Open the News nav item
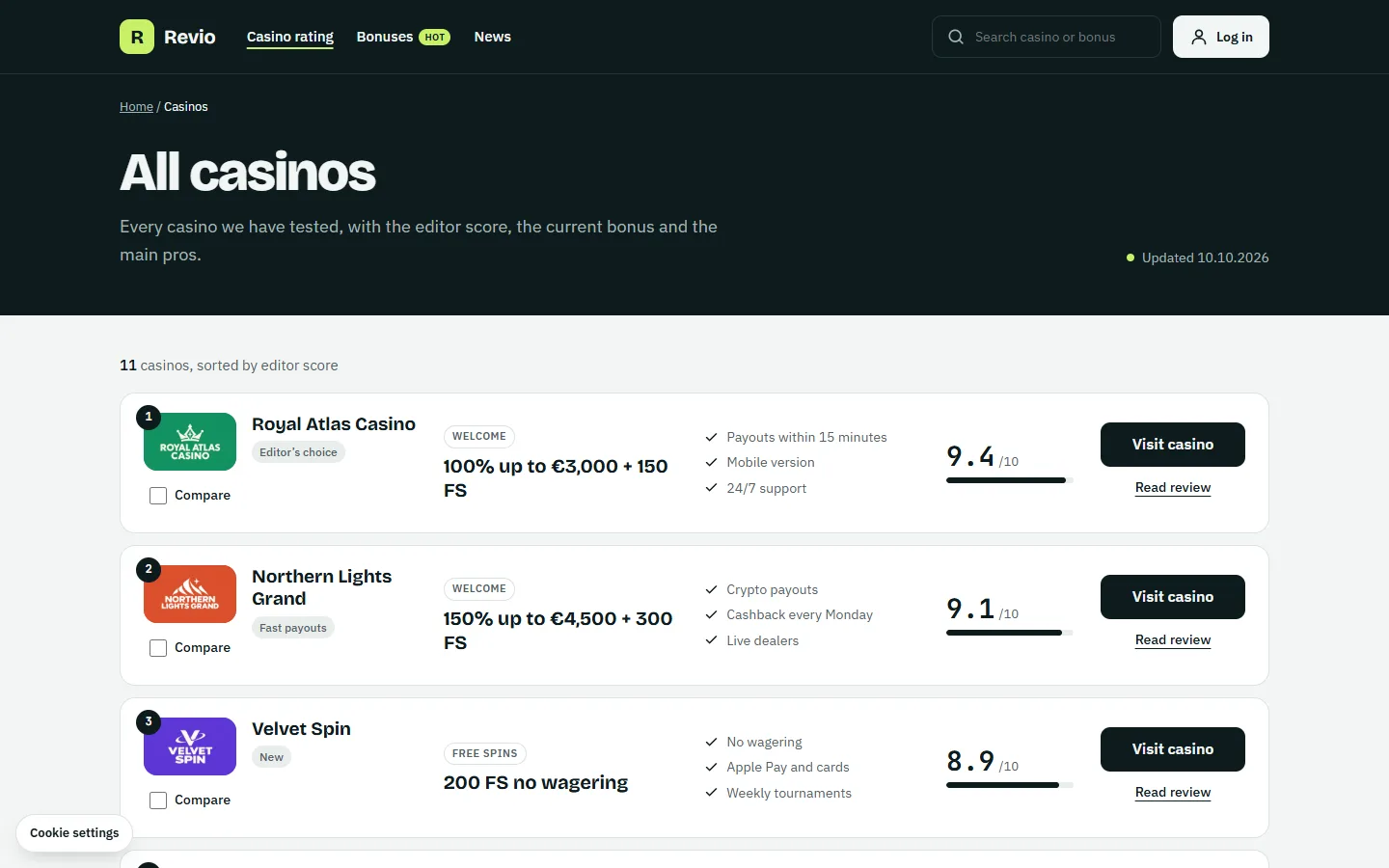The image size is (1389, 868). [493, 37]
